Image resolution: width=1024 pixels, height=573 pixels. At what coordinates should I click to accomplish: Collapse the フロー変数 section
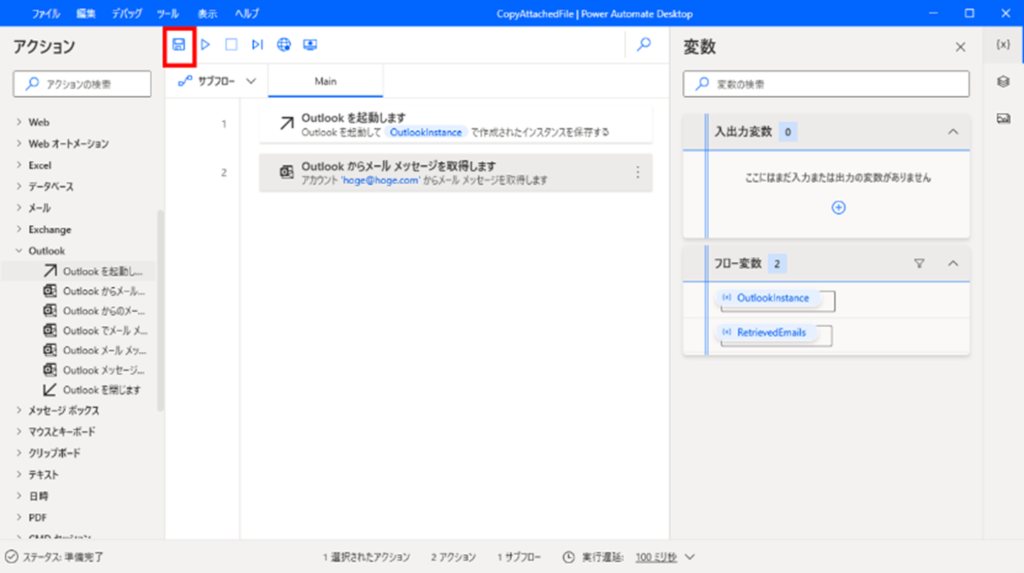(x=953, y=264)
